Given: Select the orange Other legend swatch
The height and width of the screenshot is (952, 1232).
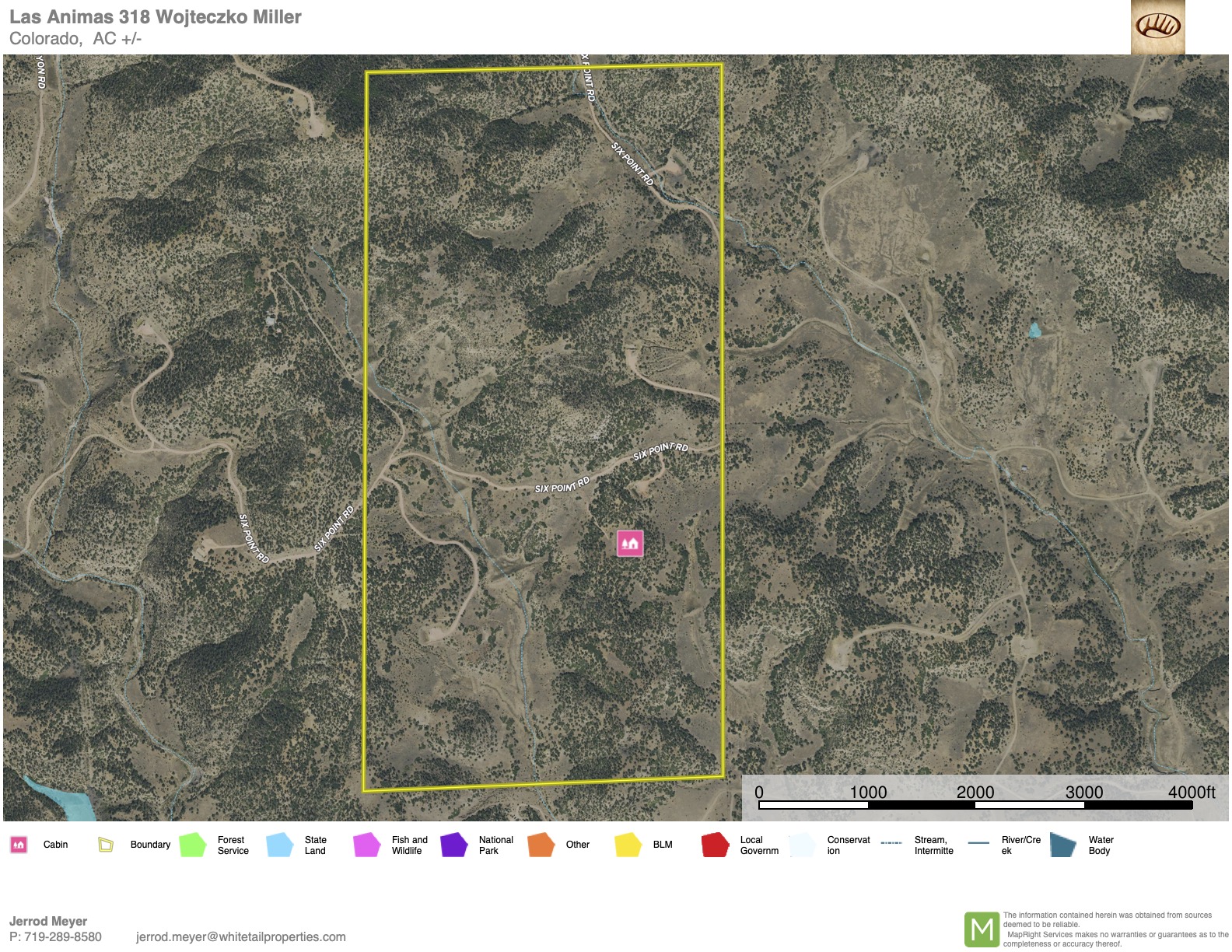Looking at the screenshot, I should 541,845.
